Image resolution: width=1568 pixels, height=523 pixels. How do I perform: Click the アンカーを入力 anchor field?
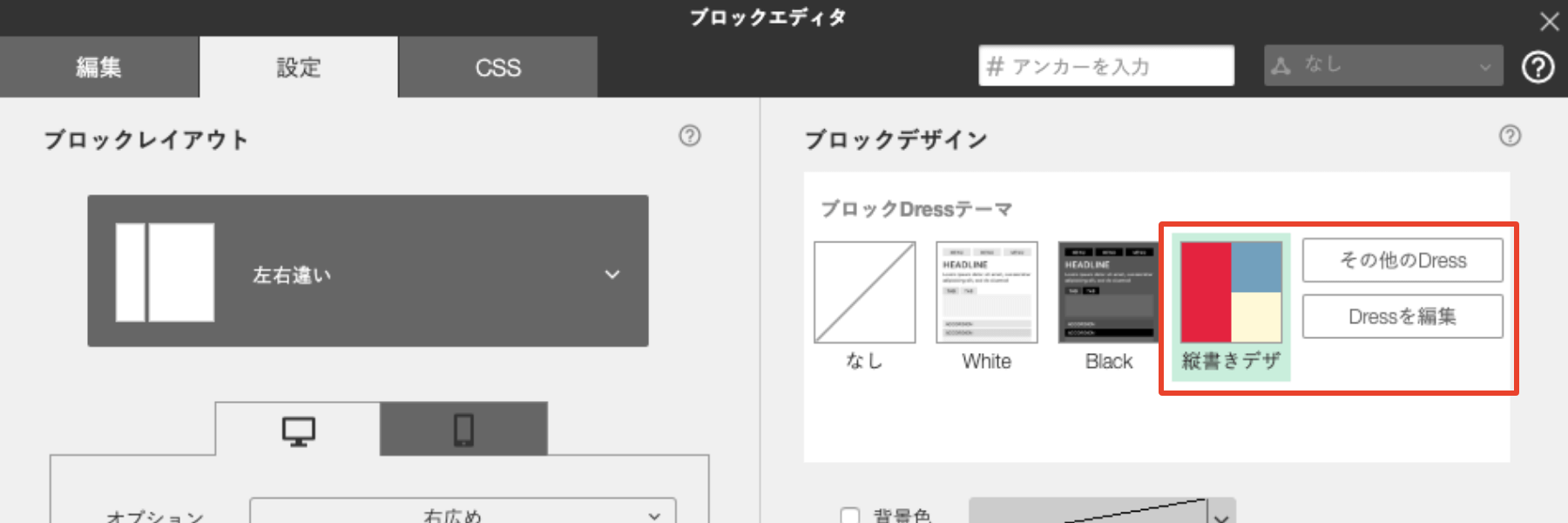click(1106, 66)
